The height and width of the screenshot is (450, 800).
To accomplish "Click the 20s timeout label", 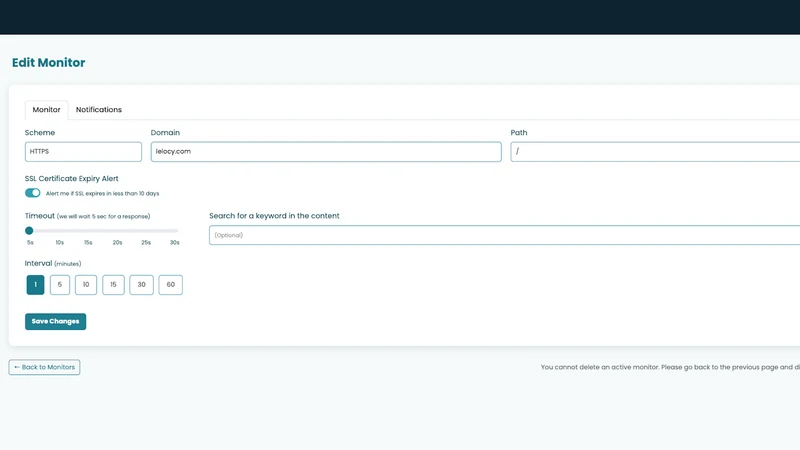I will [117, 242].
